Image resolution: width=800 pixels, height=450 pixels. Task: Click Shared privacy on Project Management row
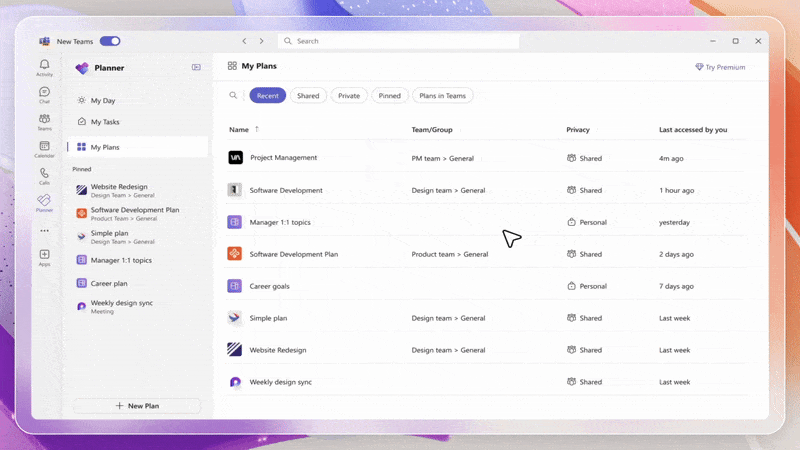[585, 158]
